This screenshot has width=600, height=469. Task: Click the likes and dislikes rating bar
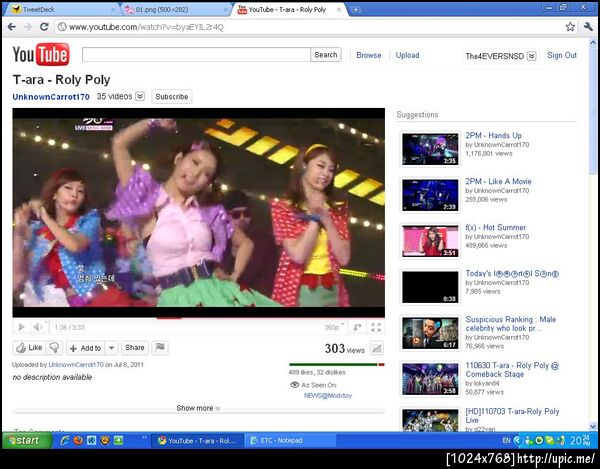[337, 365]
